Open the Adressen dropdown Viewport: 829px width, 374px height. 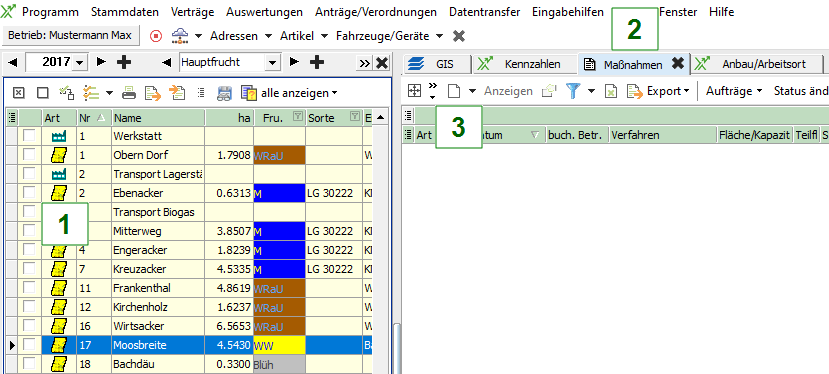269,37
